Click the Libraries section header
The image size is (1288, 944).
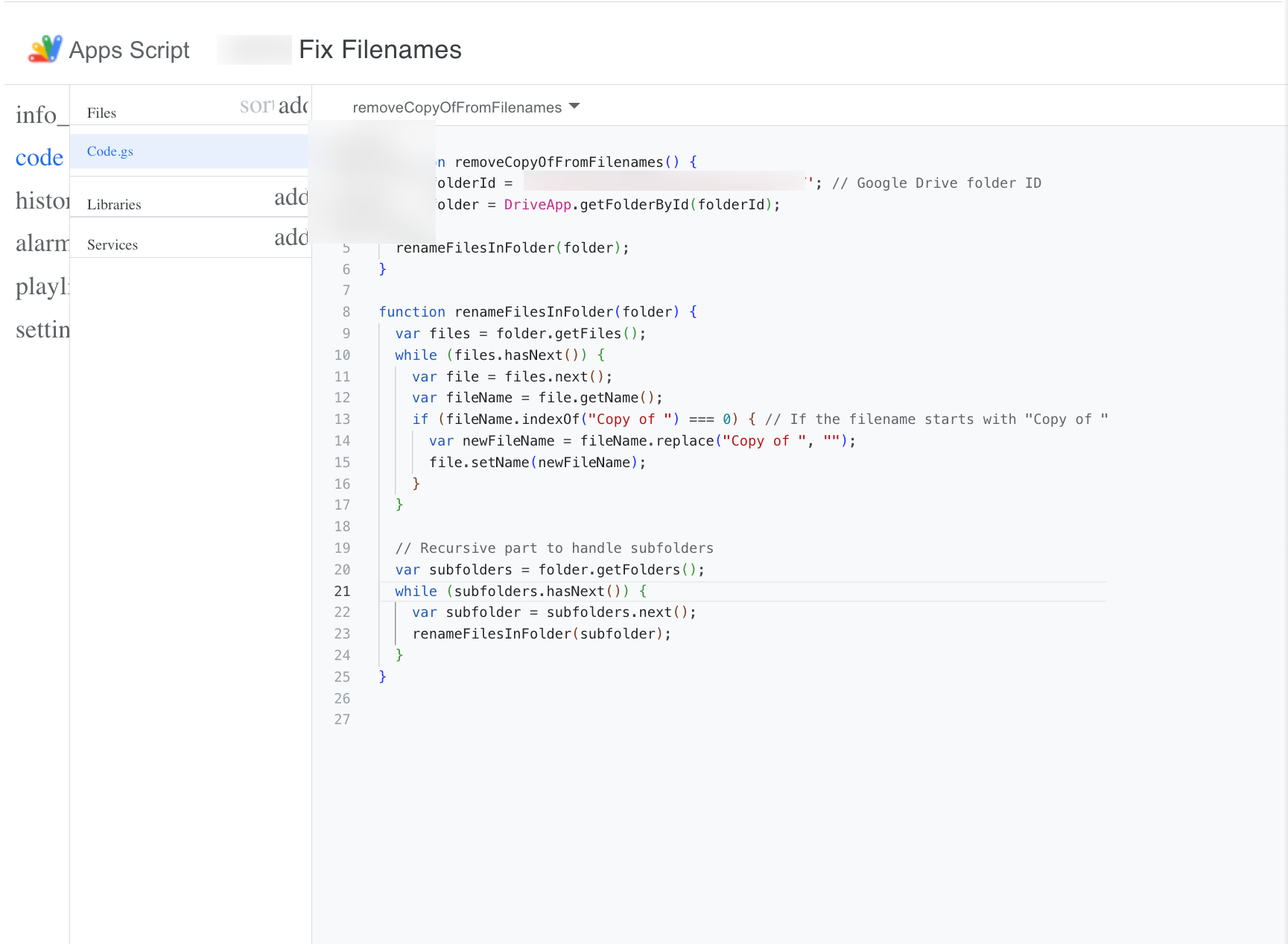(114, 205)
